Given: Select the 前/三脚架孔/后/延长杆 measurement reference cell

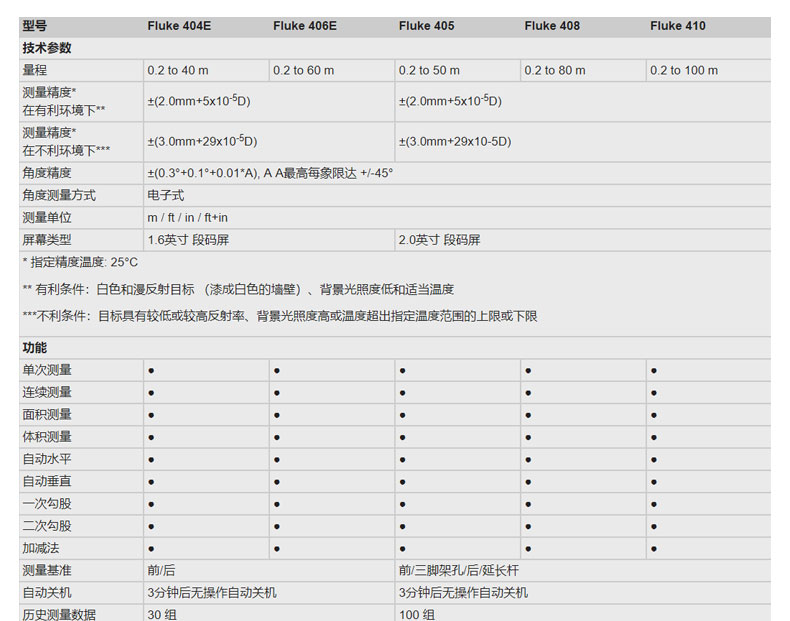Looking at the screenshot, I should (458, 571).
